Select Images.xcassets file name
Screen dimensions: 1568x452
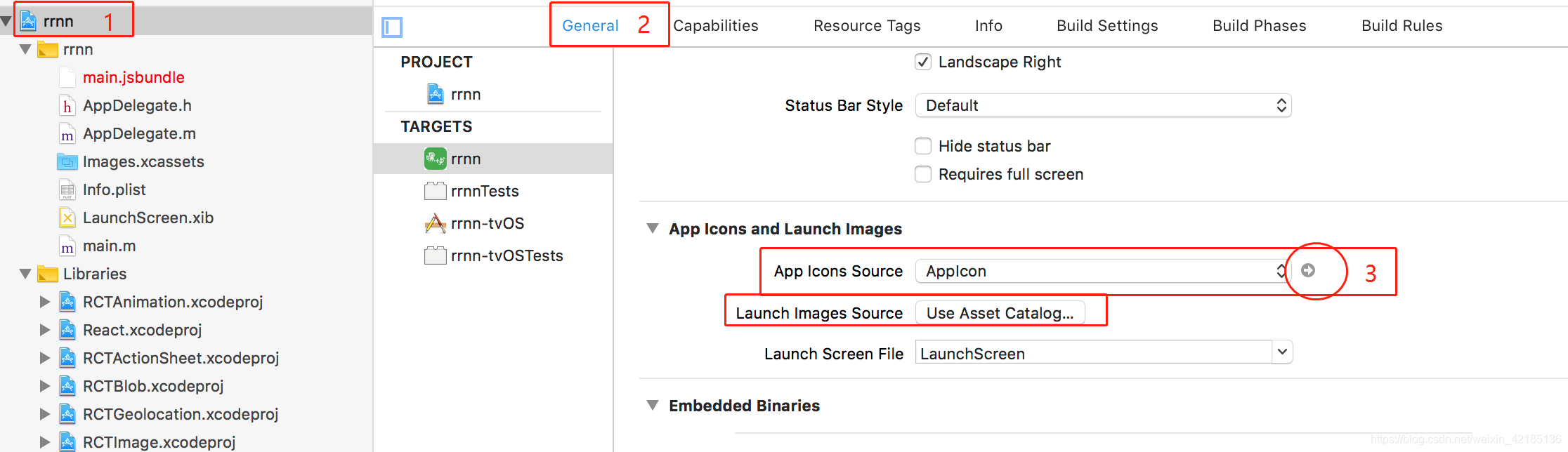[x=143, y=161]
